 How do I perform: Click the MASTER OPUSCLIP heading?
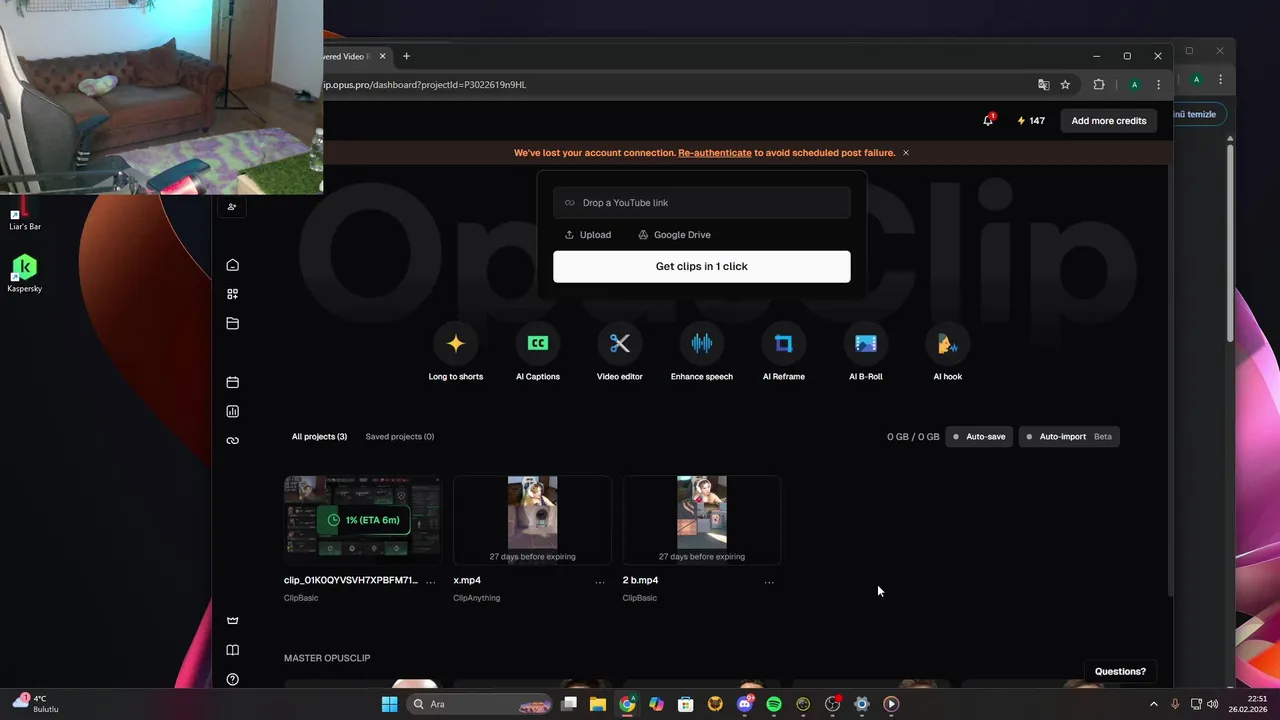point(327,658)
